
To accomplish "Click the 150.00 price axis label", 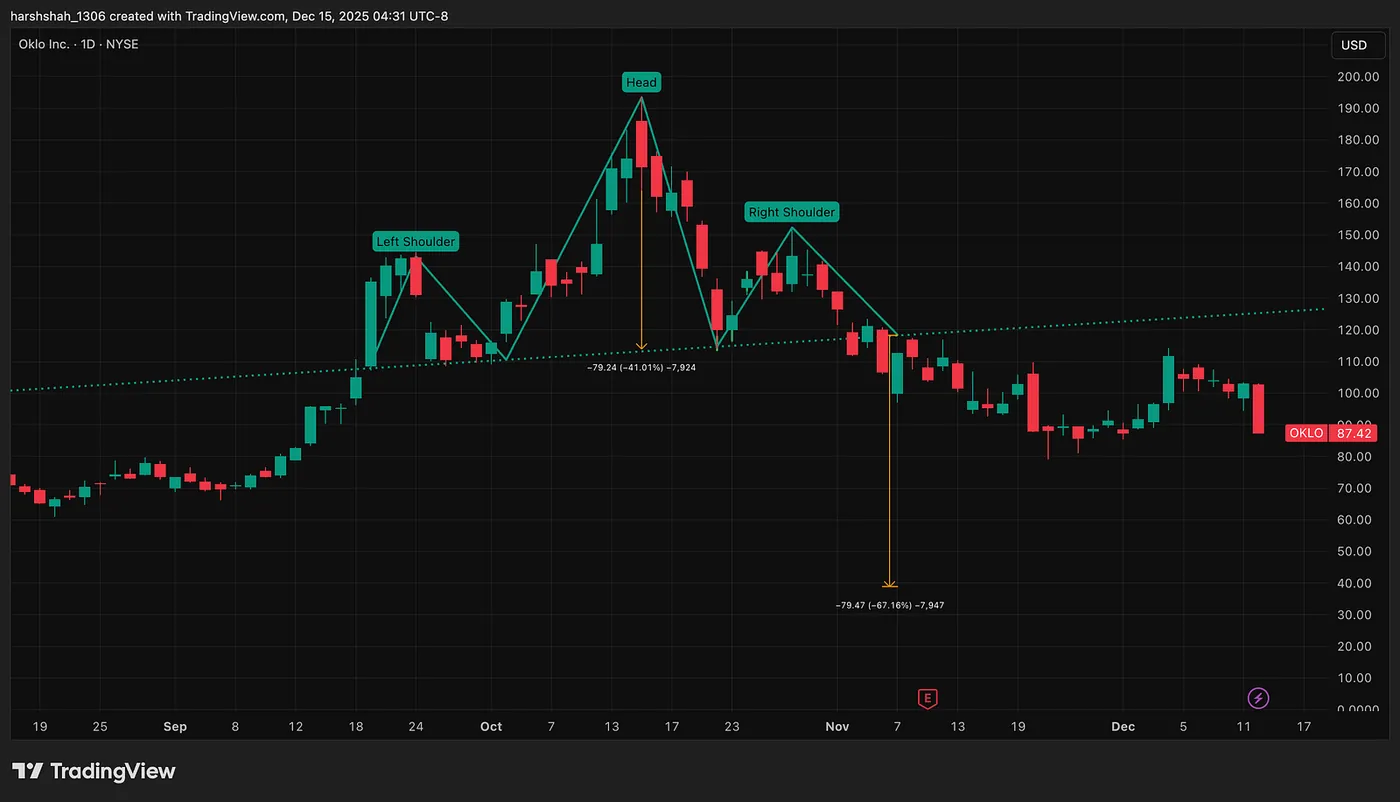I will click(1357, 235).
